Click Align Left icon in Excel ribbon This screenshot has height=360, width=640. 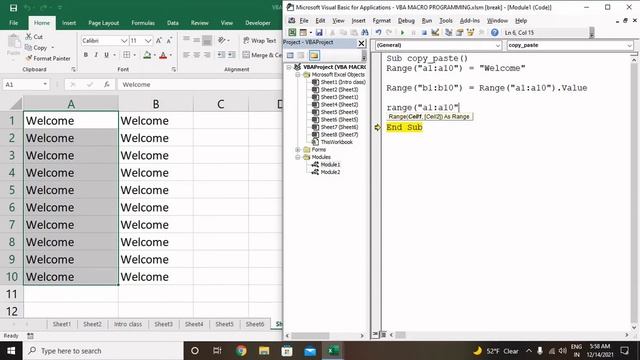point(186,55)
